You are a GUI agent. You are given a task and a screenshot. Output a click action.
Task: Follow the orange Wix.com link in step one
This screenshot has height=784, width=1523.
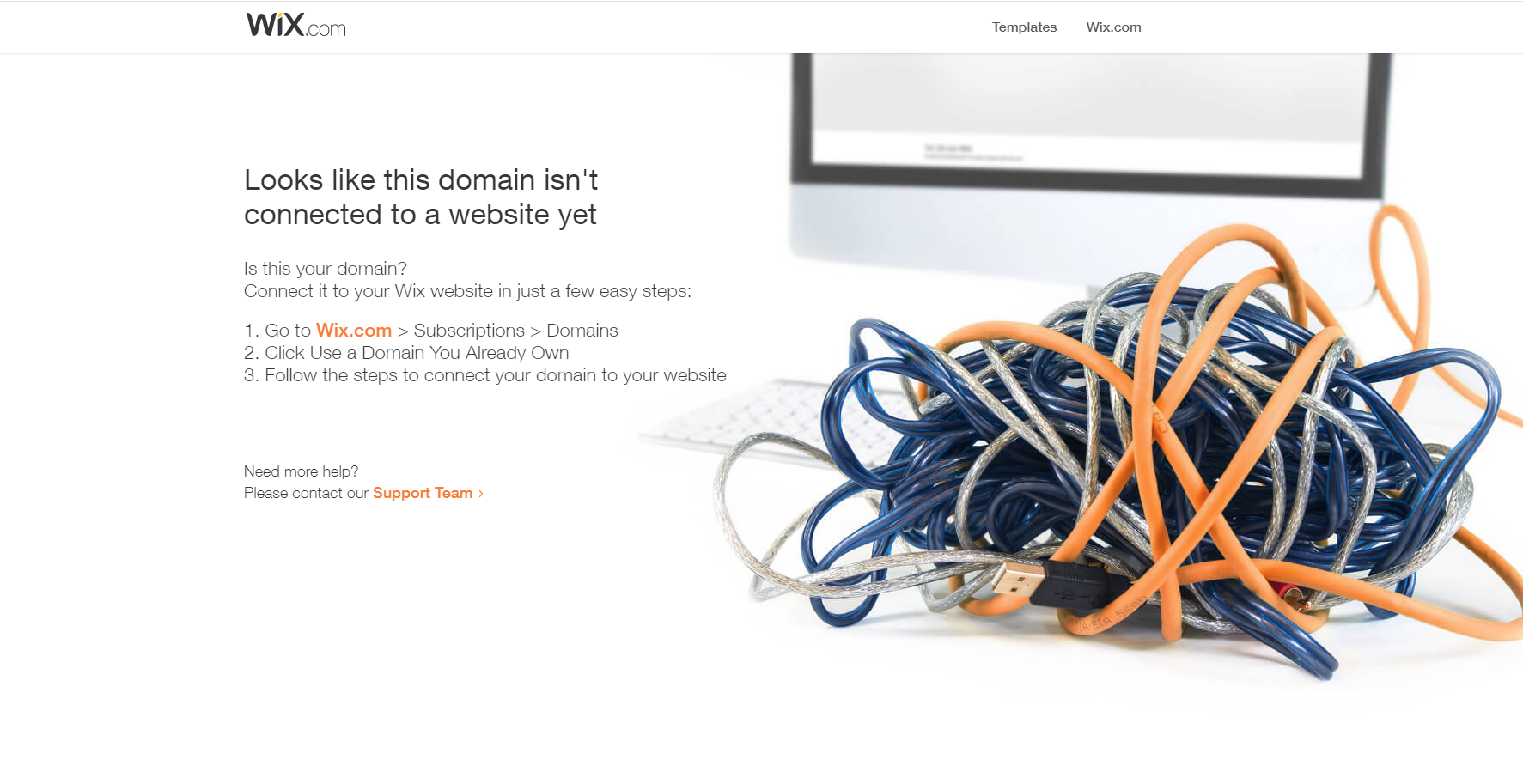[x=354, y=331]
